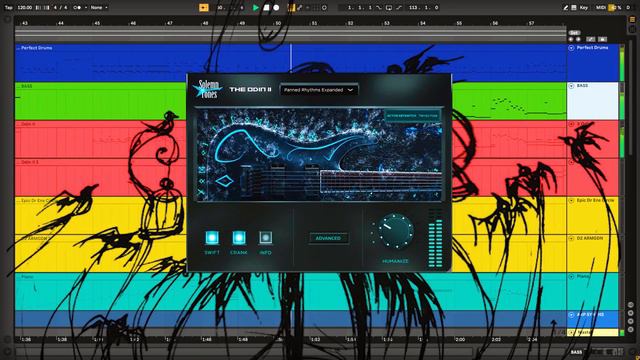Click the 2:00 mark on the time ruler
The width and height of the screenshot is (640, 360).
460,339
